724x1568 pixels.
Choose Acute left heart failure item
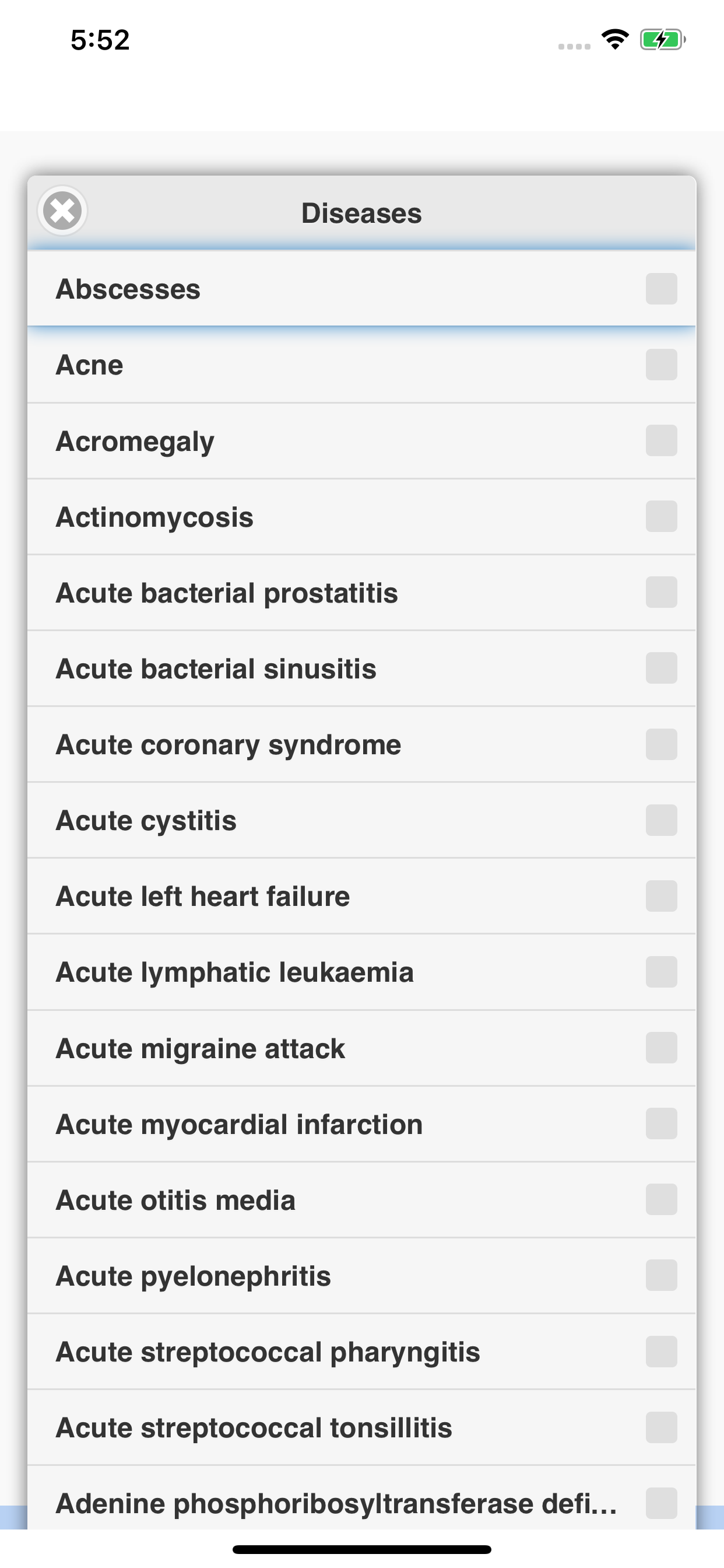click(361, 896)
